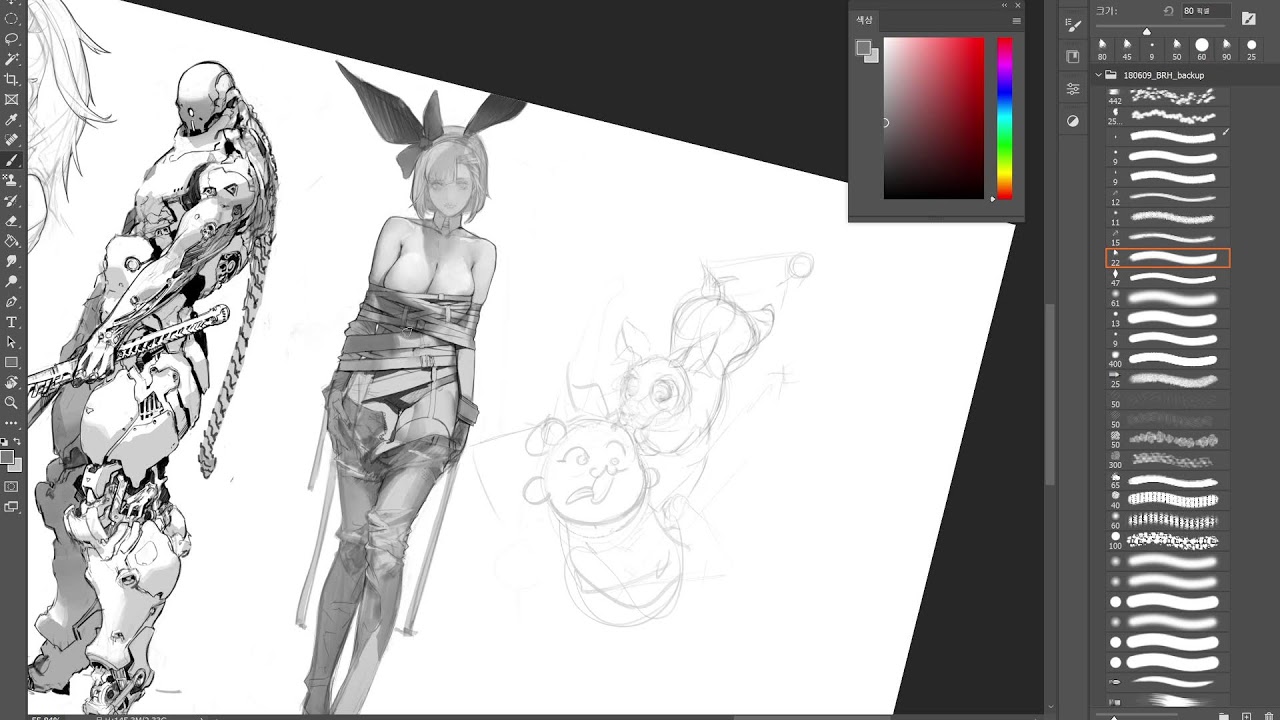Select the Lasso tool
The image size is (1280, 720).
coord(12,39)
